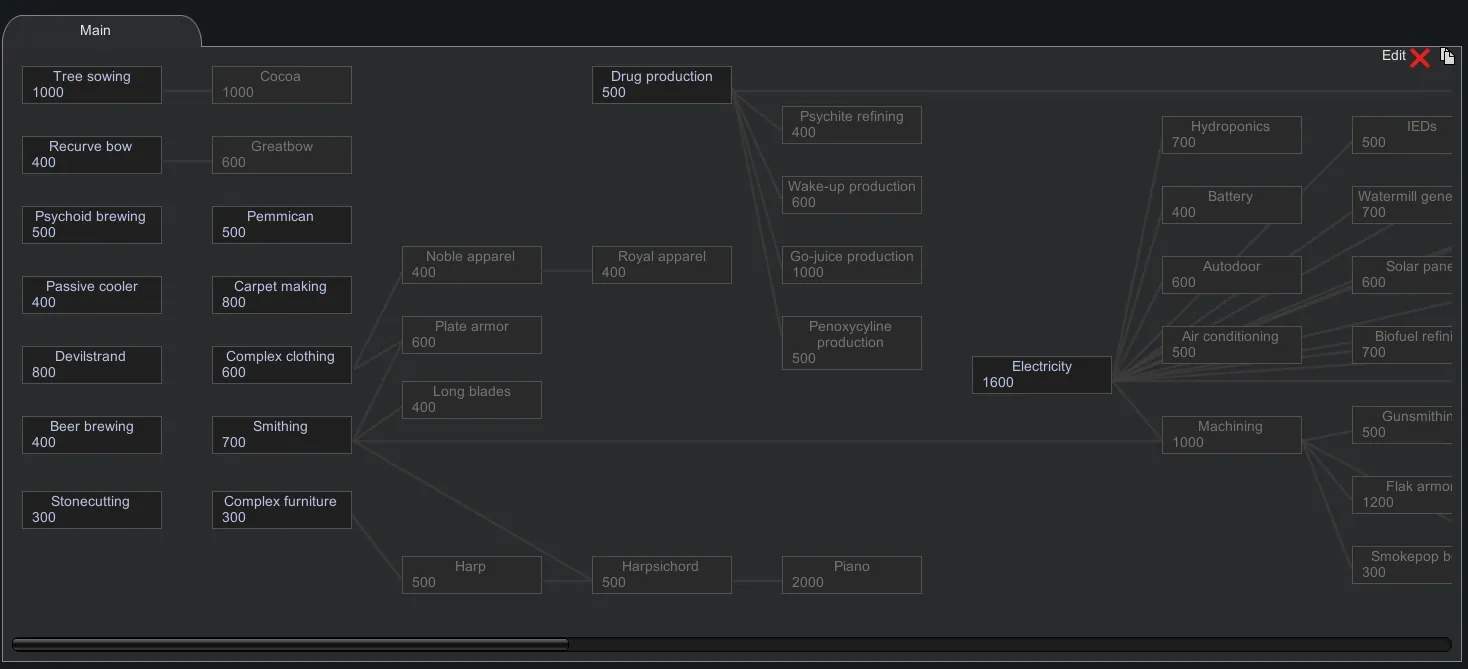The image size is (1468, 669).
Task: Choose the Penoxycyline production node
Action: point(851,343)
